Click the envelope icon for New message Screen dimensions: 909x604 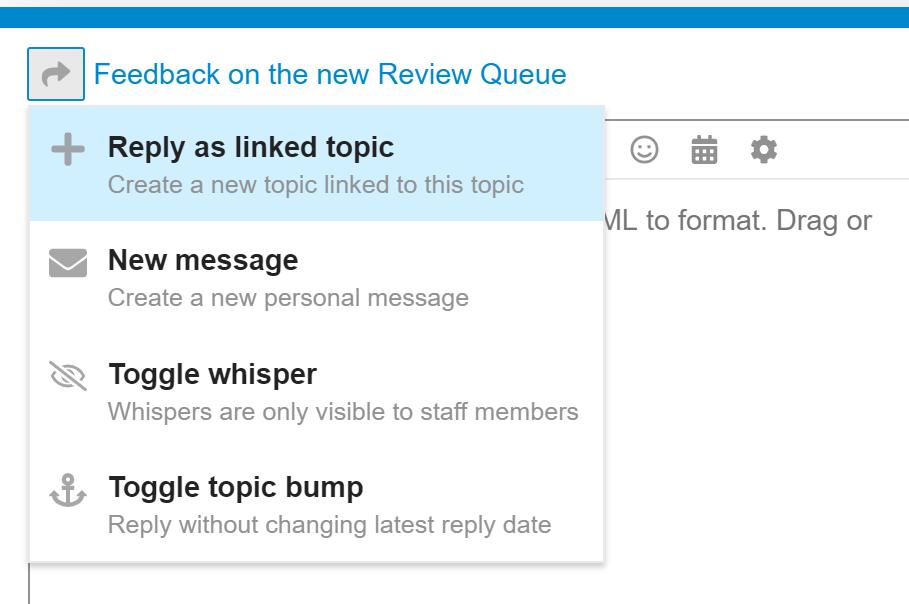click(67, 263)
